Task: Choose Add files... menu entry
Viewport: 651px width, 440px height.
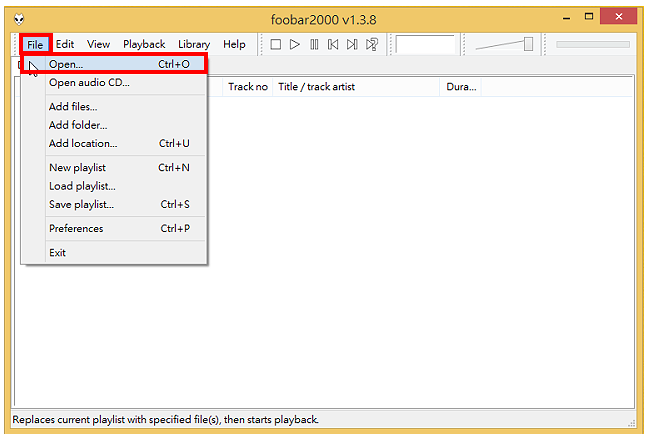Action: click(114, 107)
